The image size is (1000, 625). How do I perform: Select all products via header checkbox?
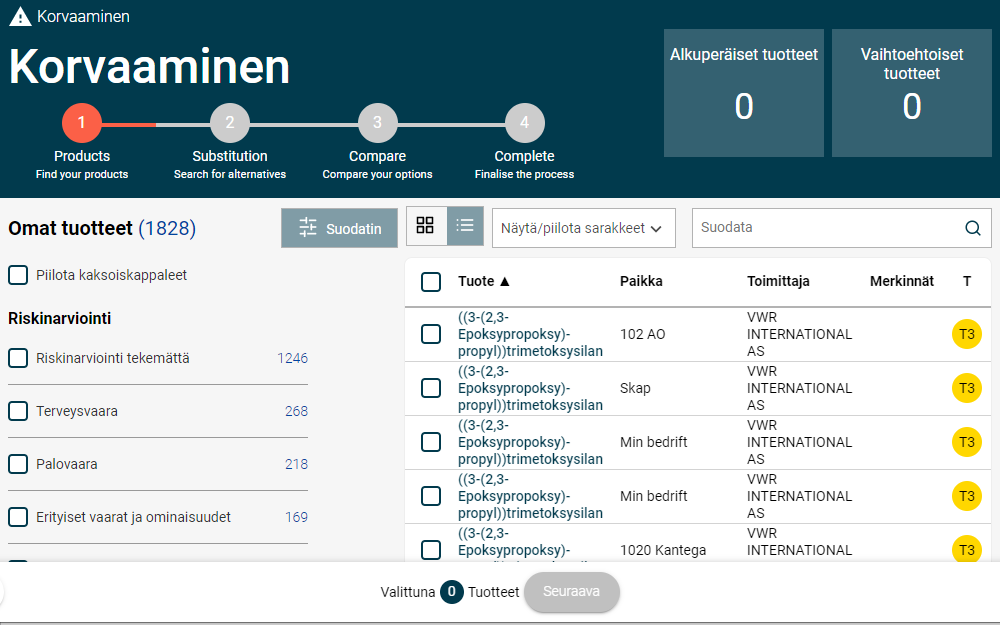(431, 282)
